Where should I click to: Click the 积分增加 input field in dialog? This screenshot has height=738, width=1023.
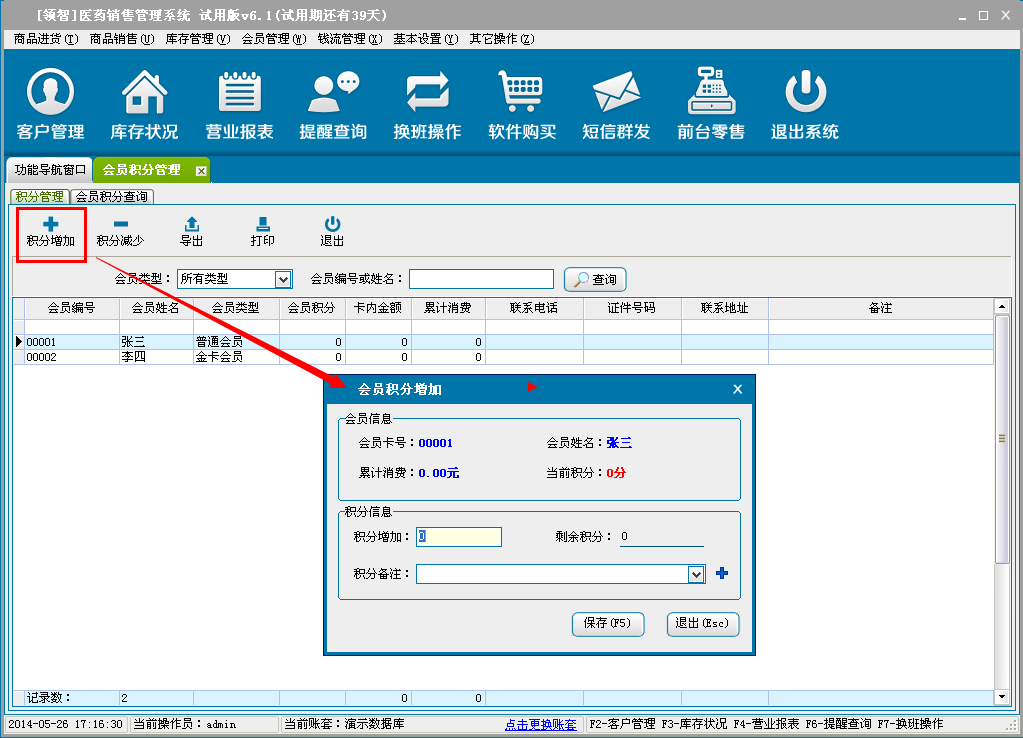459,537
